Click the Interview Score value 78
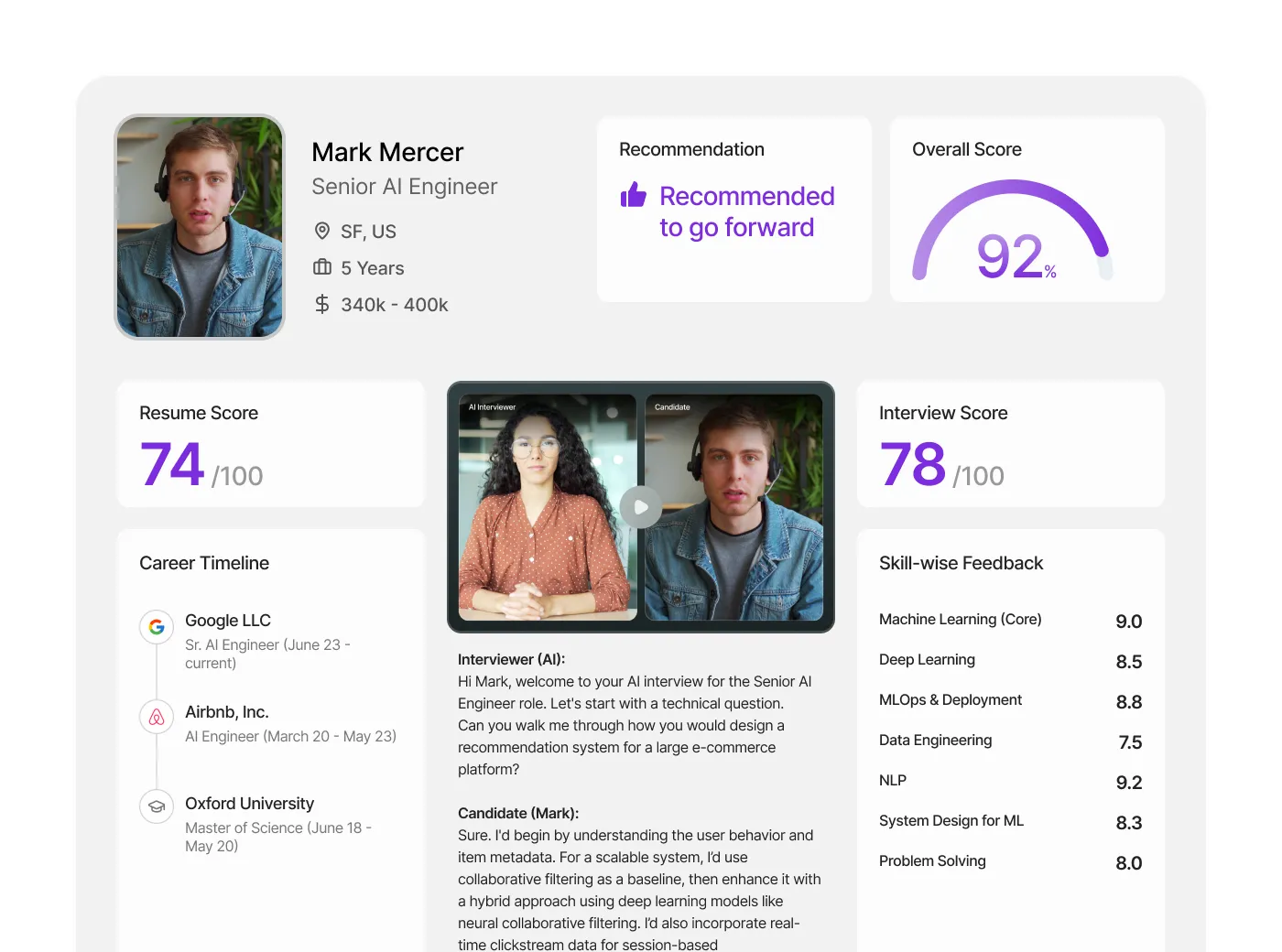This screenshot has width=1282, height=952. (x=912, y=464)
